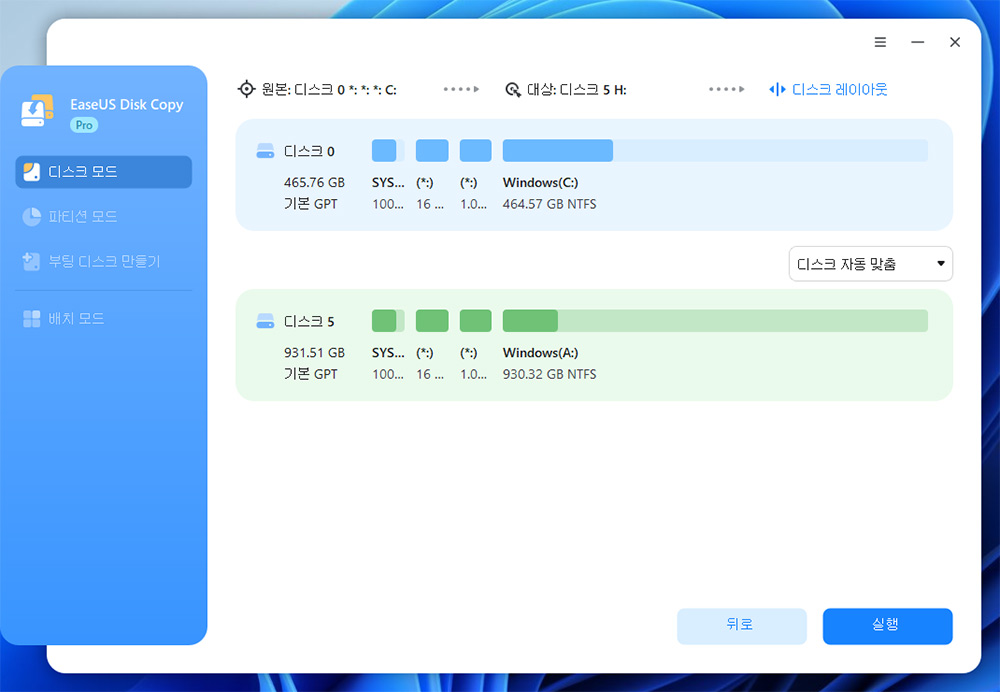This screenshot has height=692, width=1000.
Task: Click 부팅 디스크 만들기 icon
Action: [x=31, y=261]
